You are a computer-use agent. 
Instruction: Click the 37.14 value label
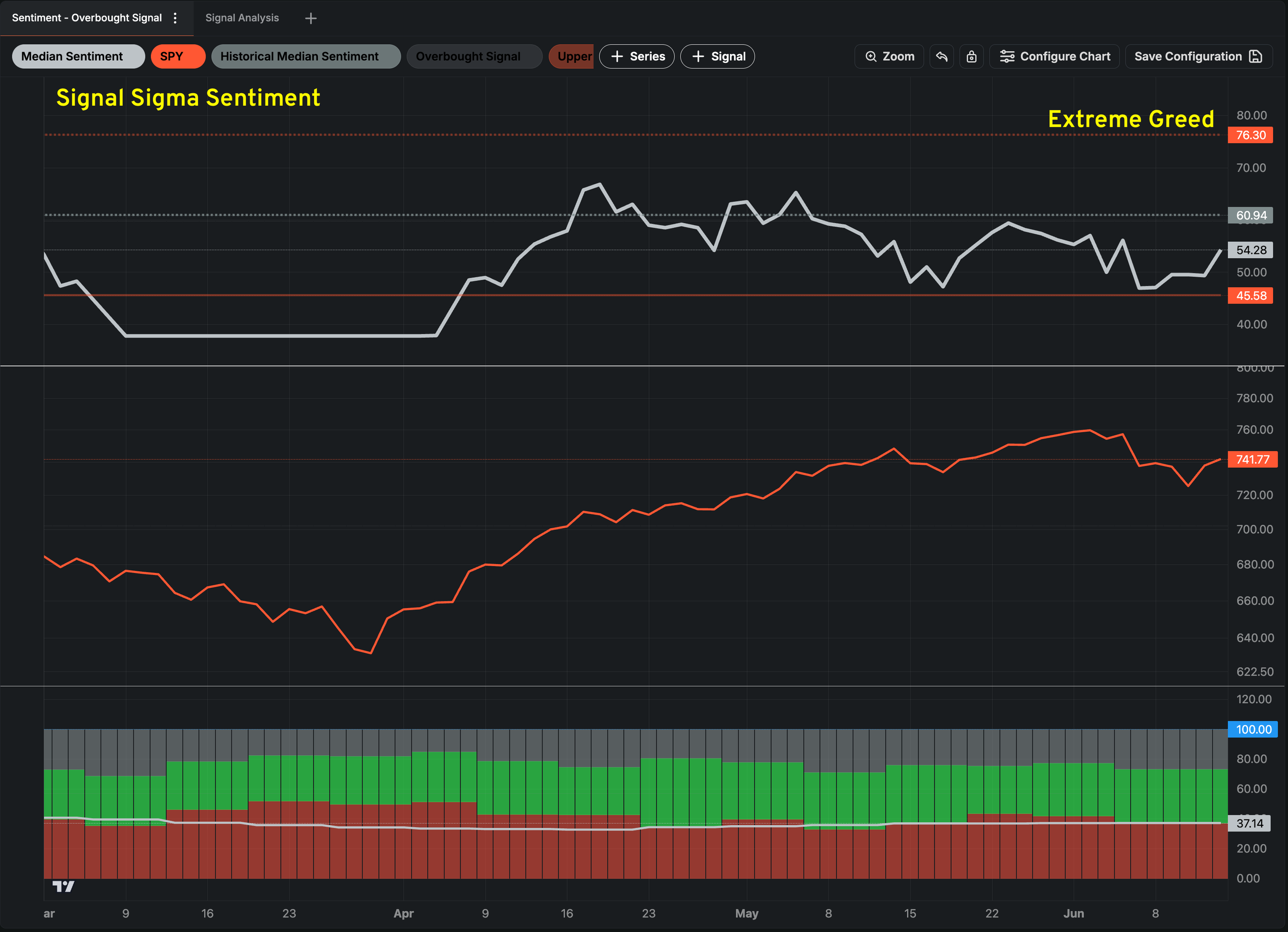1250,823
